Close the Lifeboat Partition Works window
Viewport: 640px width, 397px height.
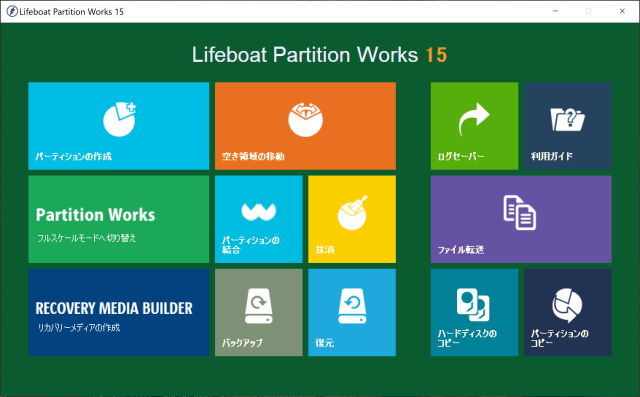[x=622, y=11]
